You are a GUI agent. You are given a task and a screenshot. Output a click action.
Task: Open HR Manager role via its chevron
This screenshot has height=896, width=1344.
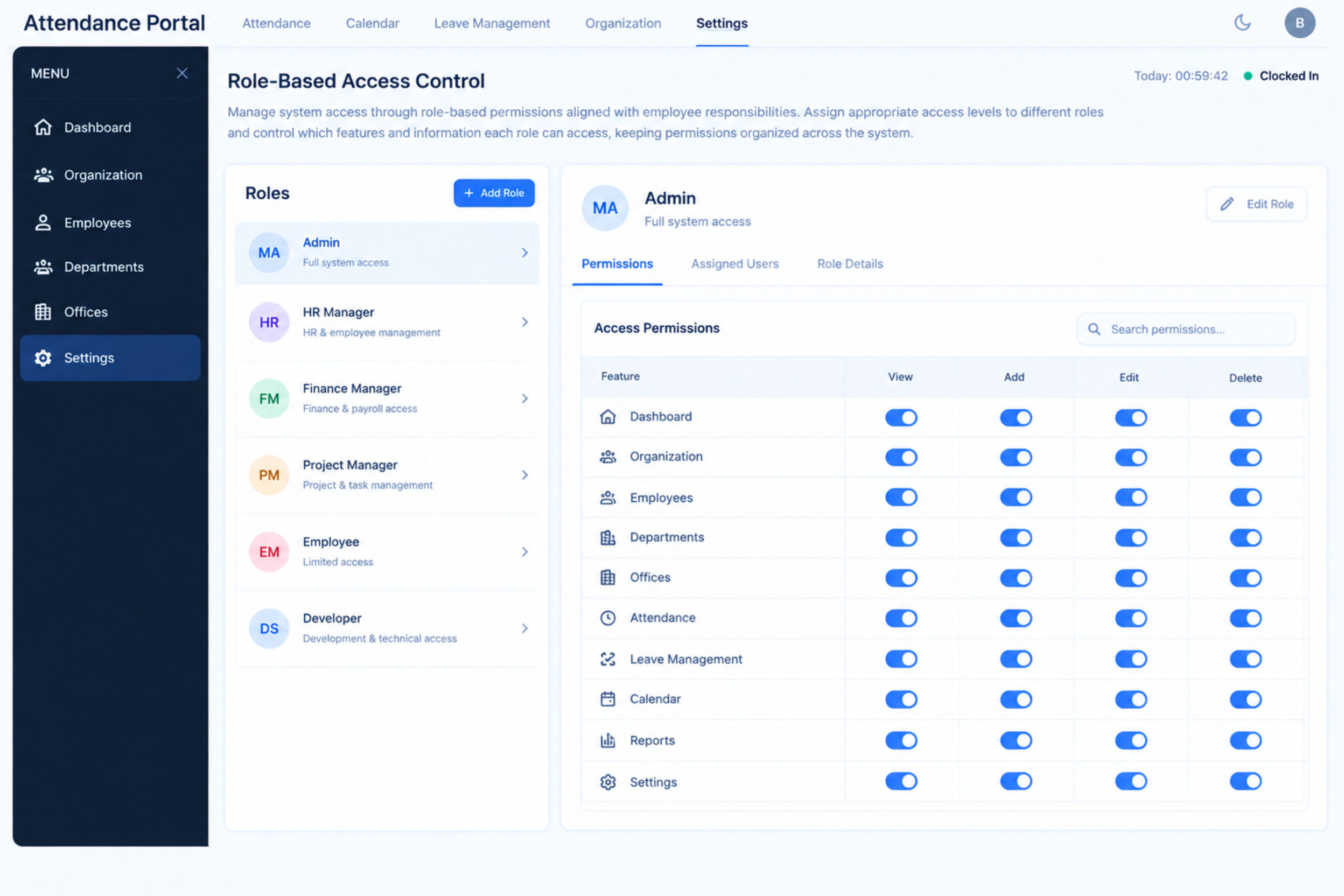pyautogui.click(x=524, y=323)
